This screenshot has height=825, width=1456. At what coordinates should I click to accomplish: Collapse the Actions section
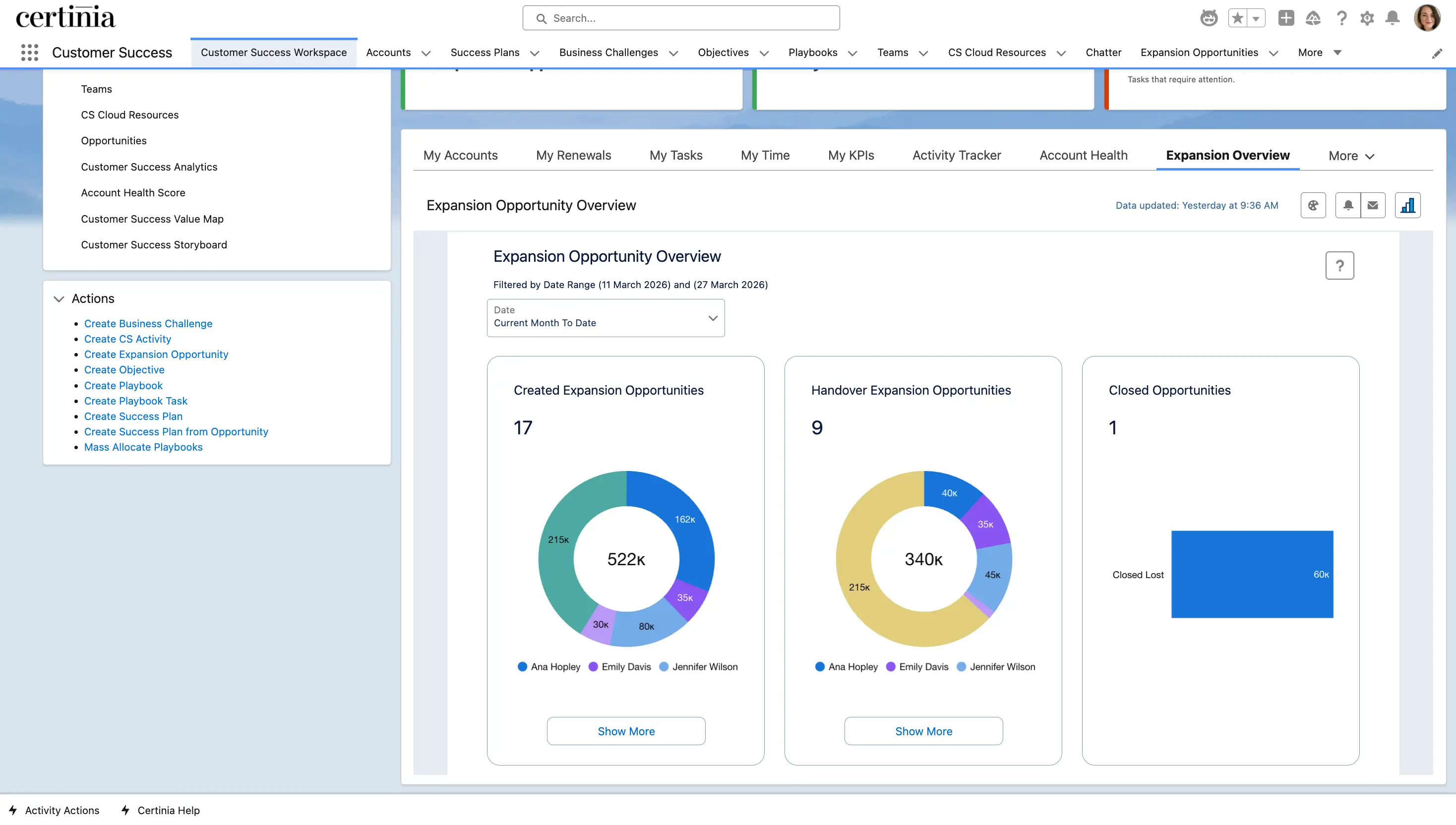coord(59,298)
